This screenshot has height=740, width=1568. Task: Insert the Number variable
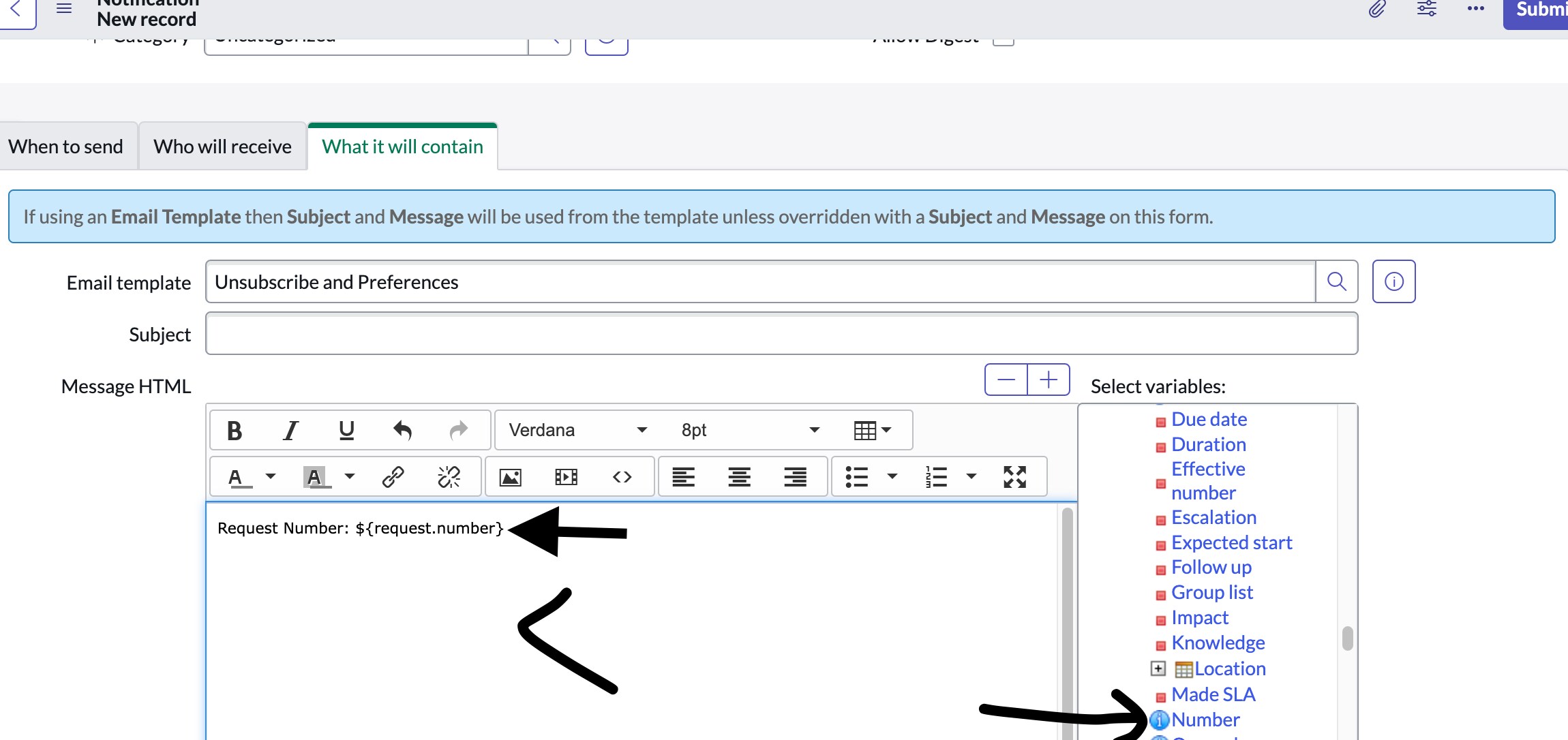pos(1205,720)
